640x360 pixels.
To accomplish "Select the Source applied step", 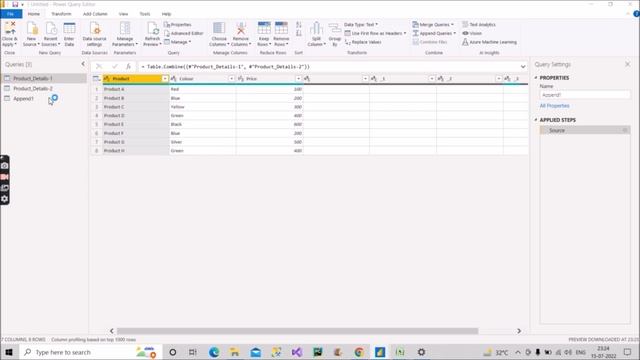I will 585,130.
